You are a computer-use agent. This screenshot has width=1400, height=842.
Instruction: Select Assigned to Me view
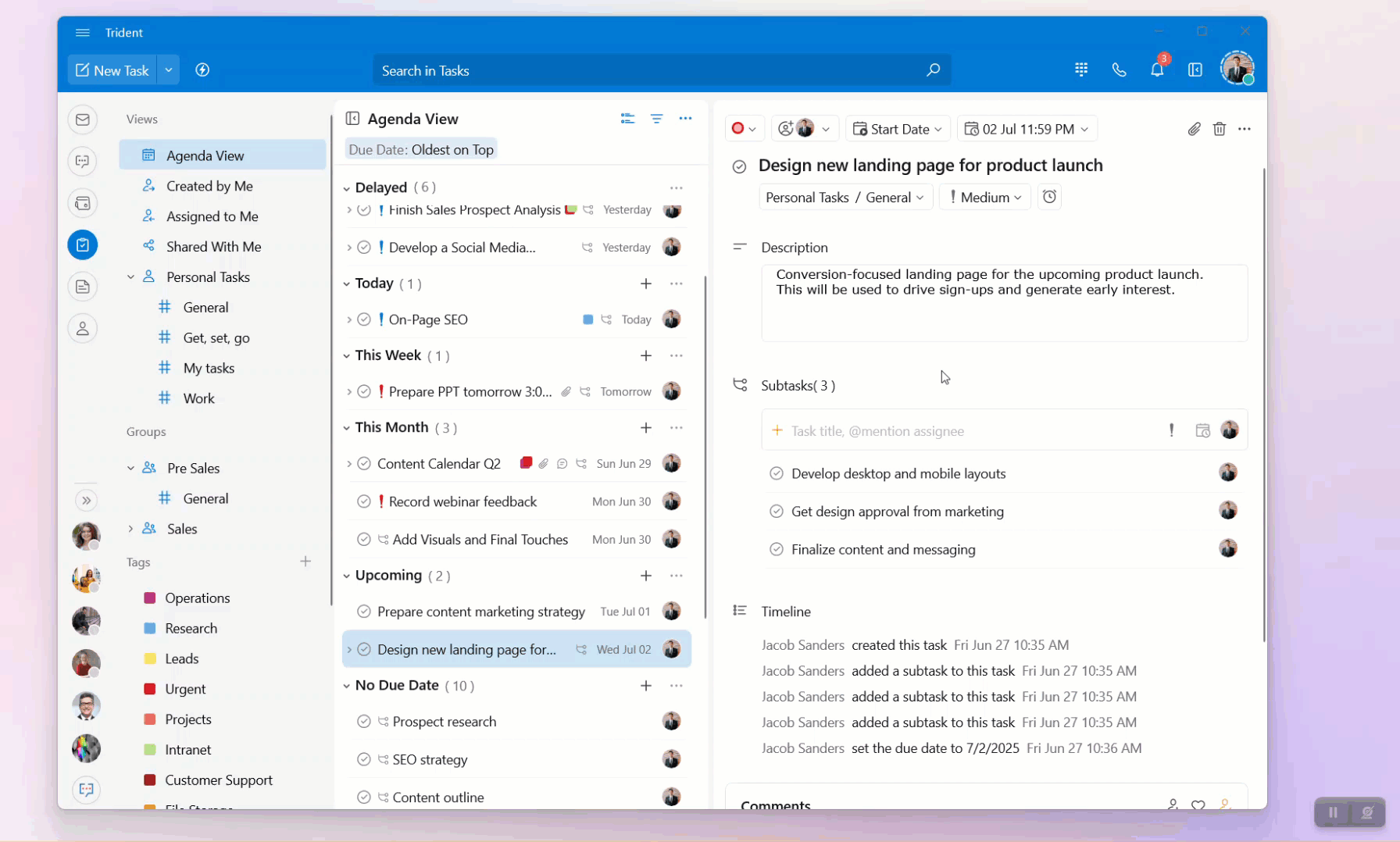click(x=223, y=216)
